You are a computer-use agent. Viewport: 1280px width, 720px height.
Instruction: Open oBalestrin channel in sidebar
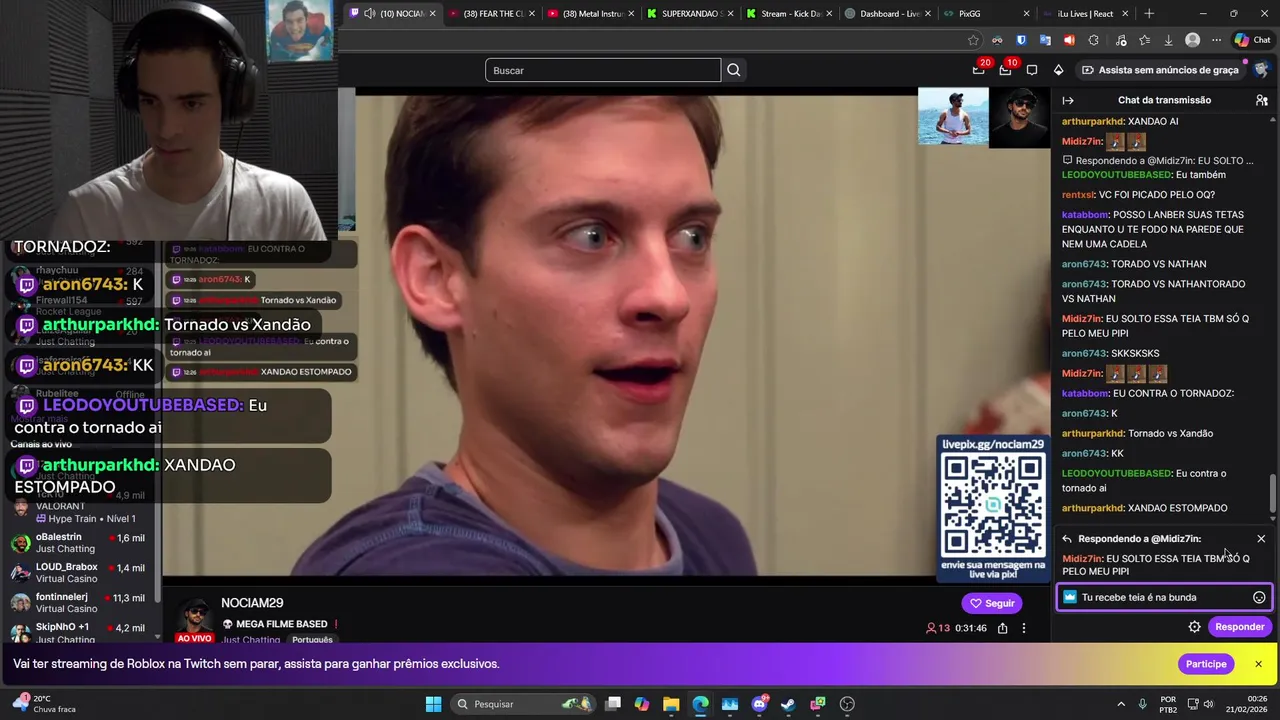coord(80,543)
